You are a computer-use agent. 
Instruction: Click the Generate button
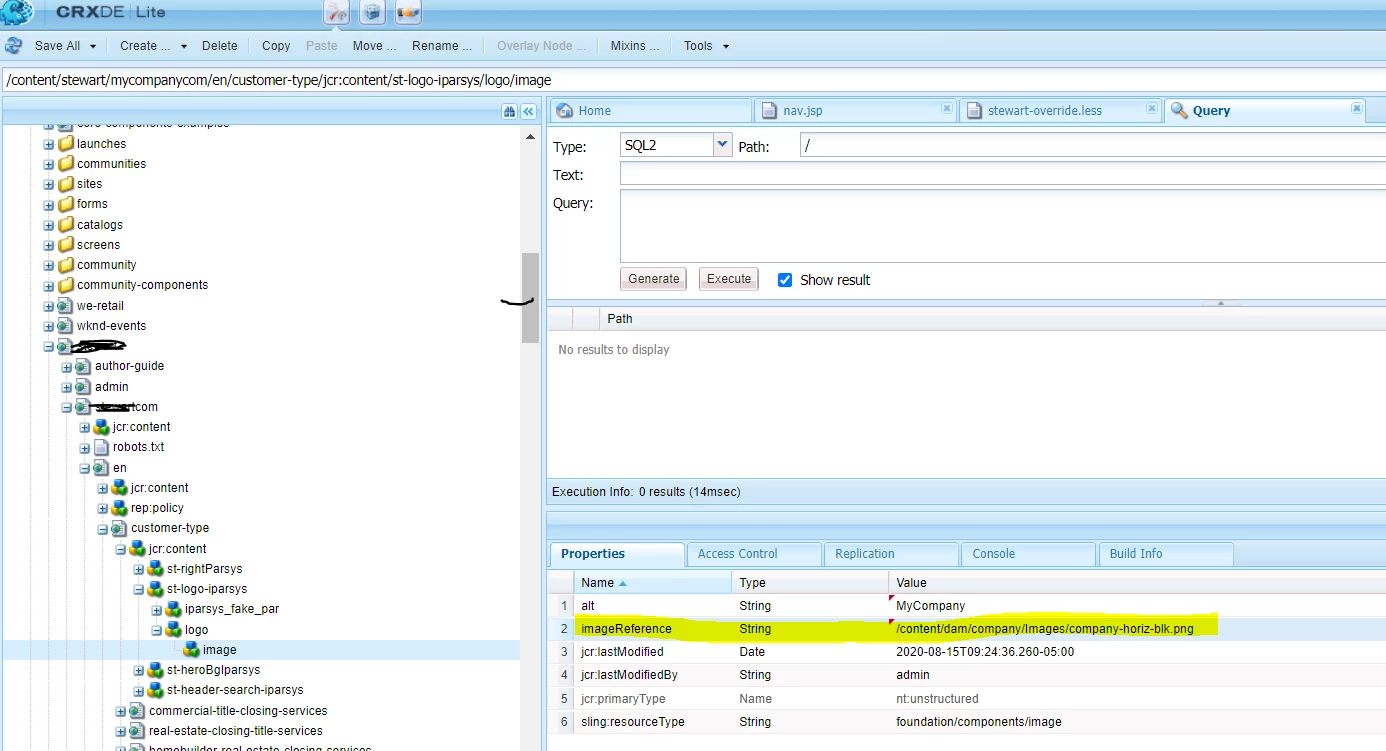(654, 279)
